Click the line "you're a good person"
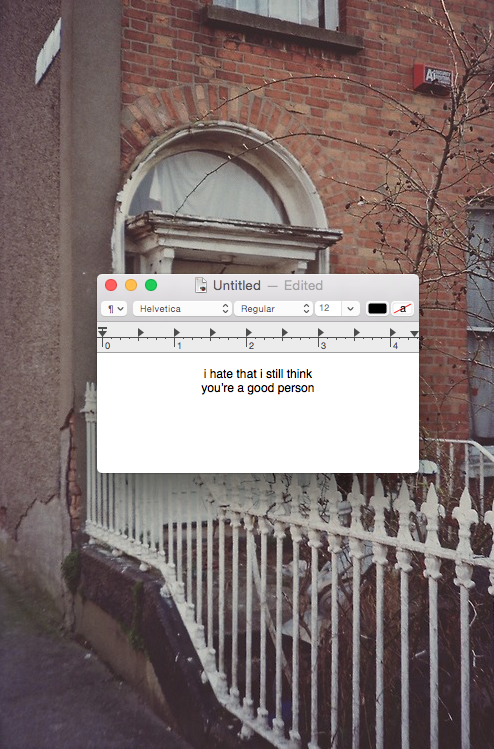The image size is (494, 749). tap(258, 388)
